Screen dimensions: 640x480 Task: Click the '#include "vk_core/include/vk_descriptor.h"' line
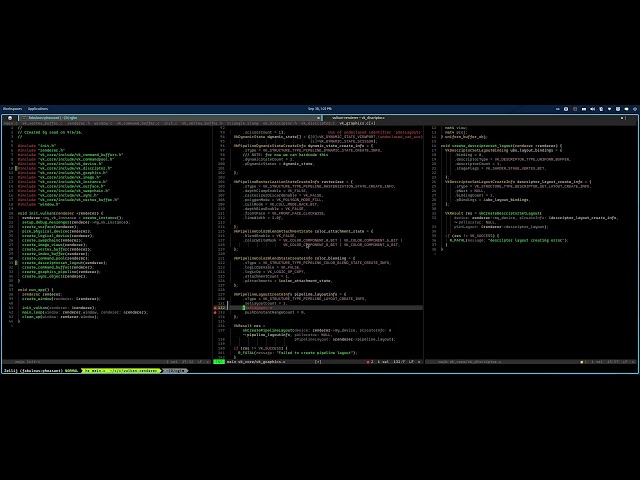pos(64,168)
